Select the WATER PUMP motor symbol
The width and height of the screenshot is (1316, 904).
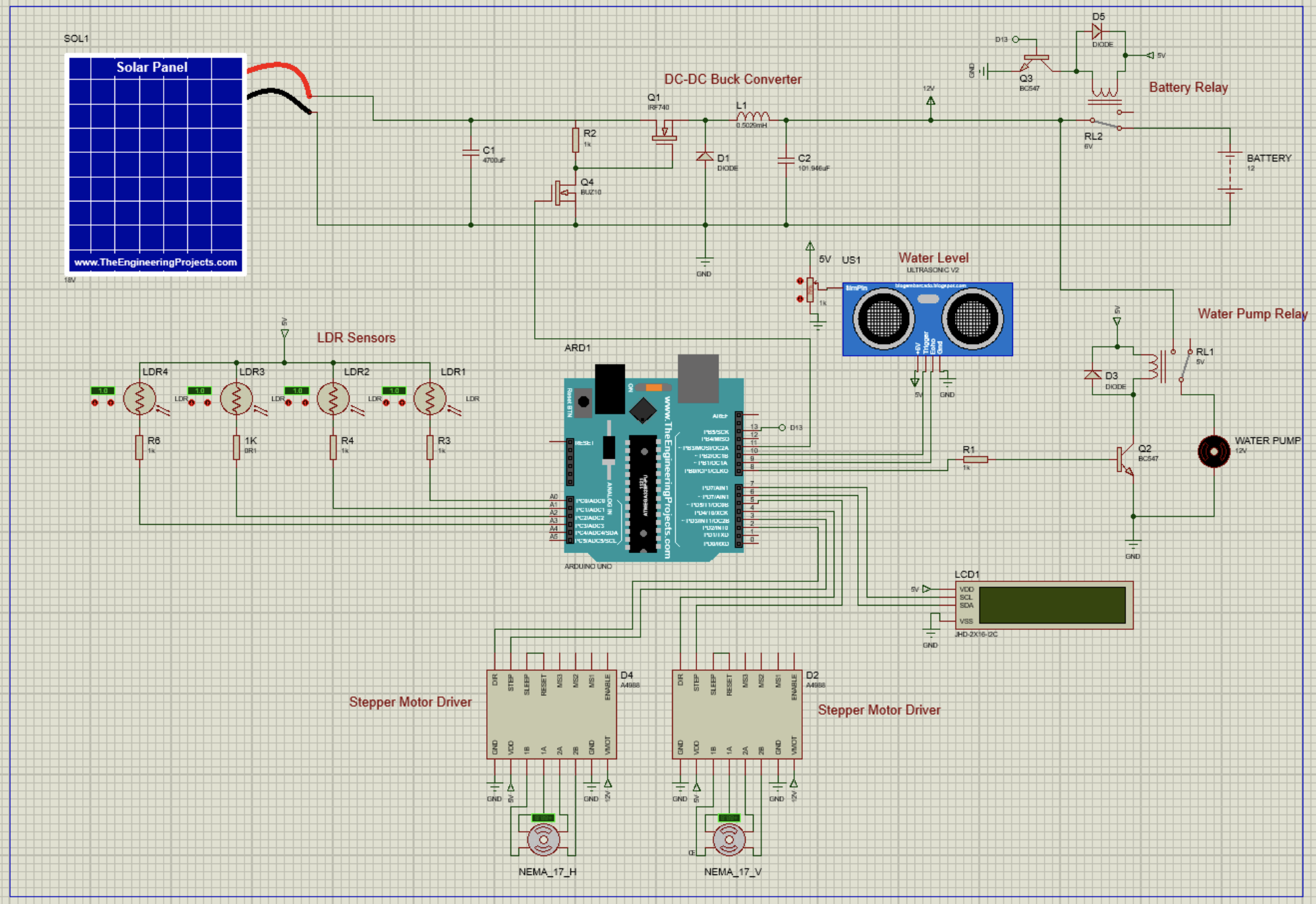coord(1214,451)
